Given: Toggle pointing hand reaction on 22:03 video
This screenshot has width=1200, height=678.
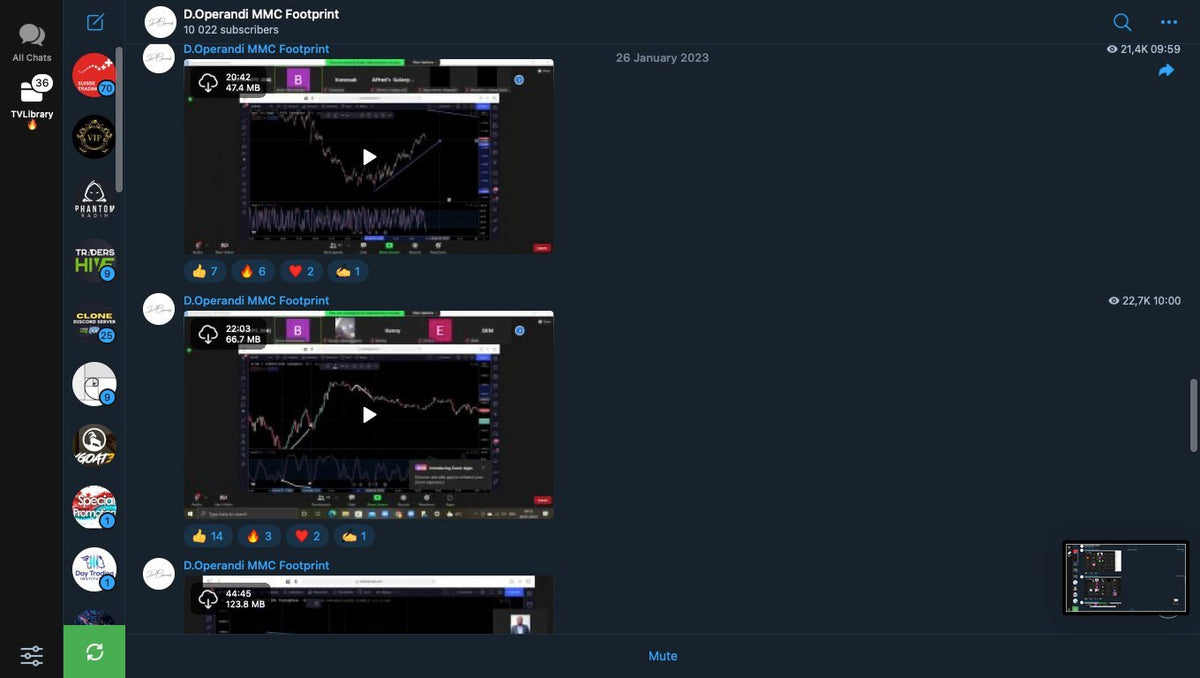Looking at the screenshot, I should click(x=355, y=536).
